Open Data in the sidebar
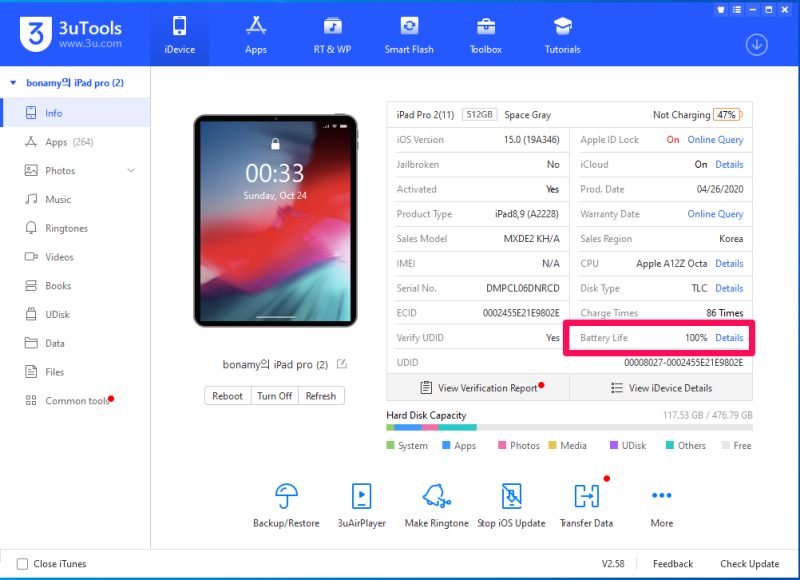Screen dimensions: 800x580 point(76,343)
